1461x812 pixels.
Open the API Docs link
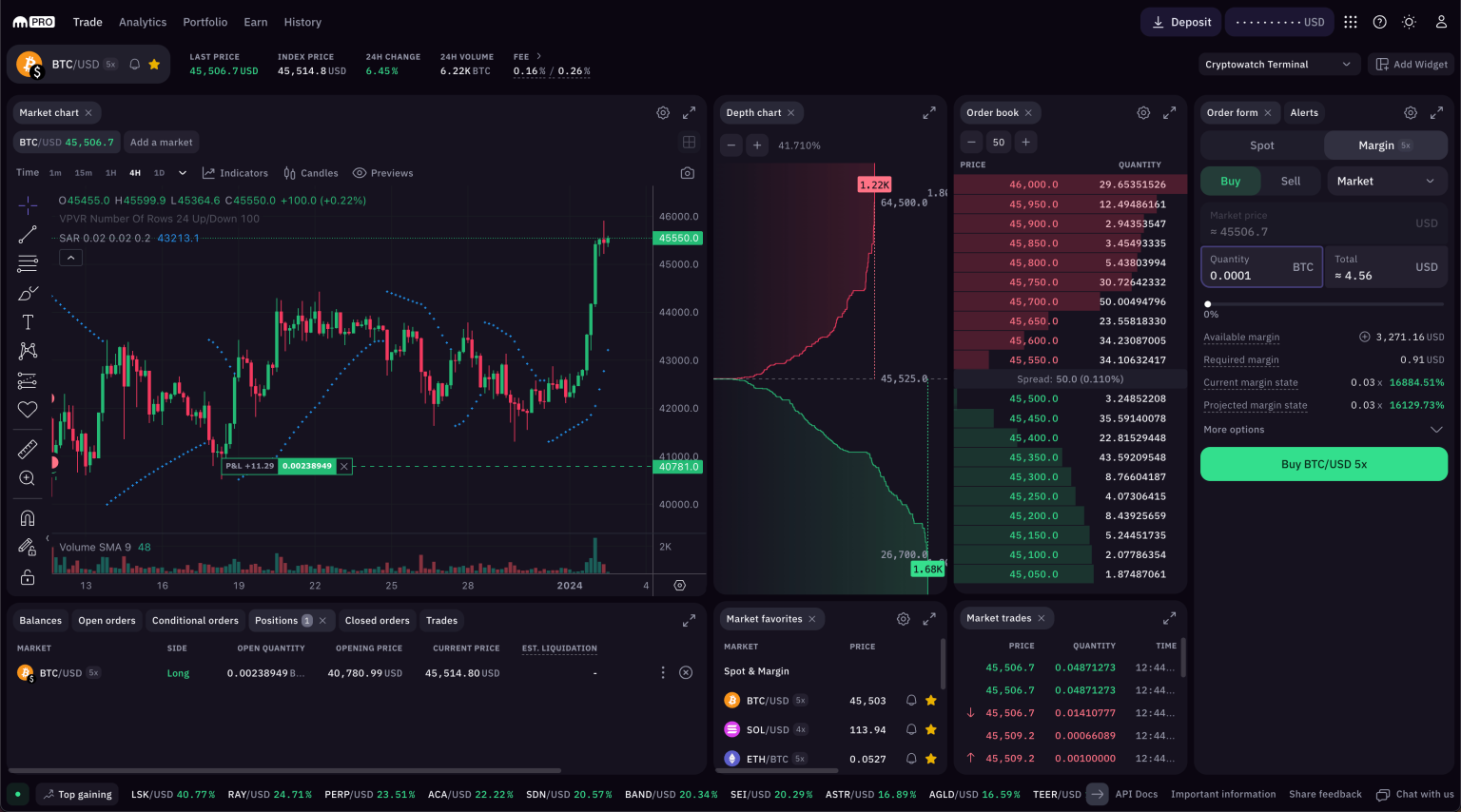[1138, 794]
